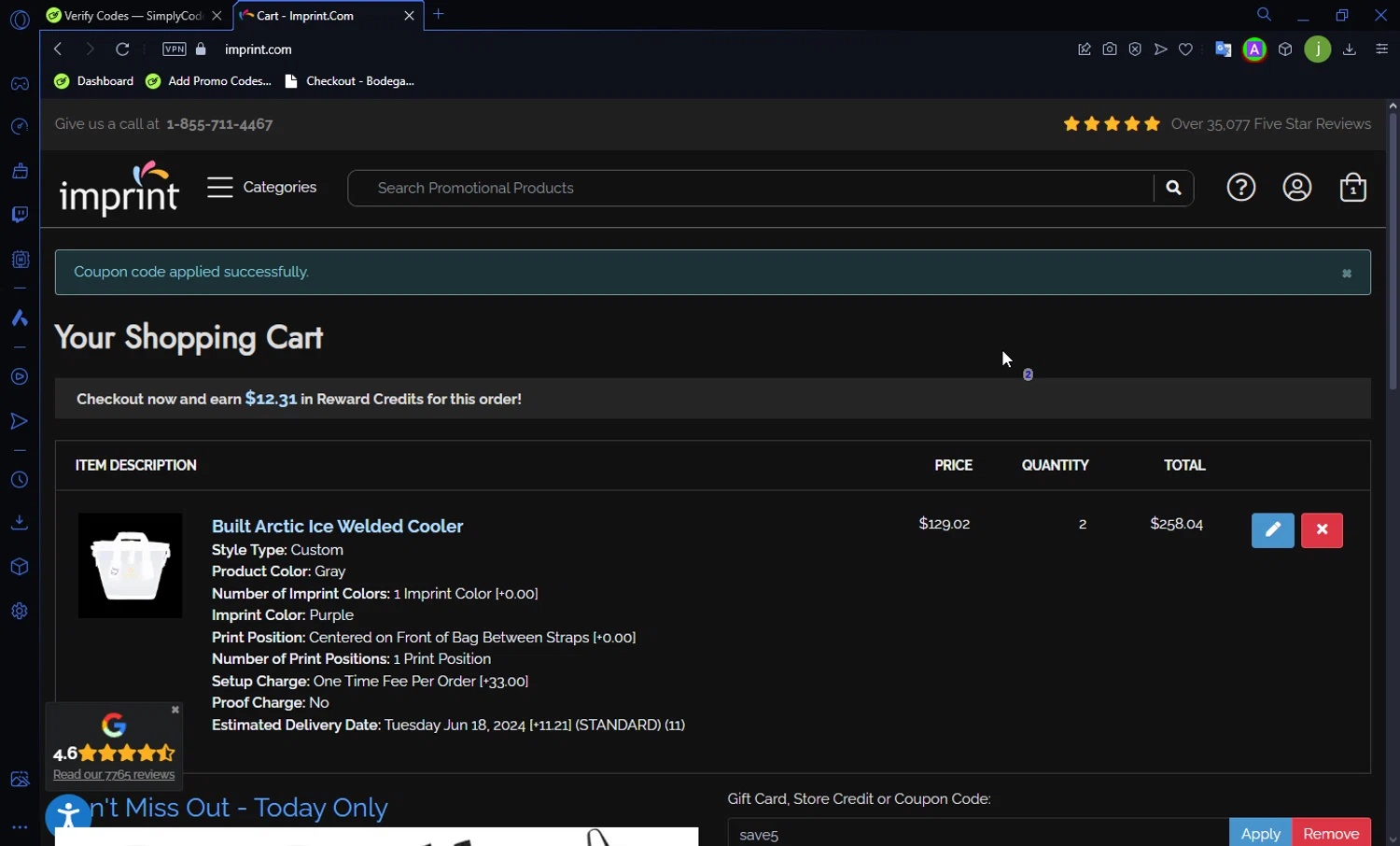Click the Apply coupon button
This screenshot has width=1400, height=846.
click(1261, 834)
